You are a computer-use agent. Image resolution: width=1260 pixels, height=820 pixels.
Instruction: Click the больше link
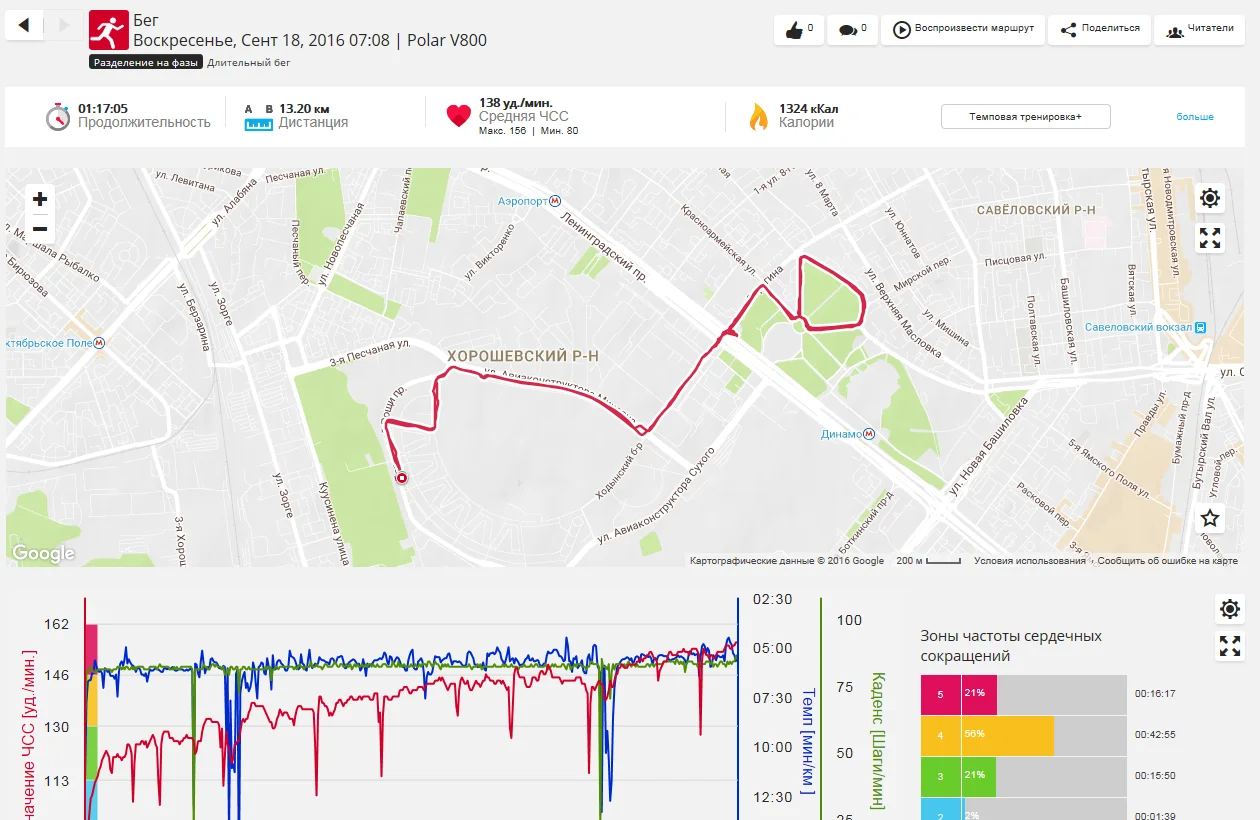coord(1195,117)
